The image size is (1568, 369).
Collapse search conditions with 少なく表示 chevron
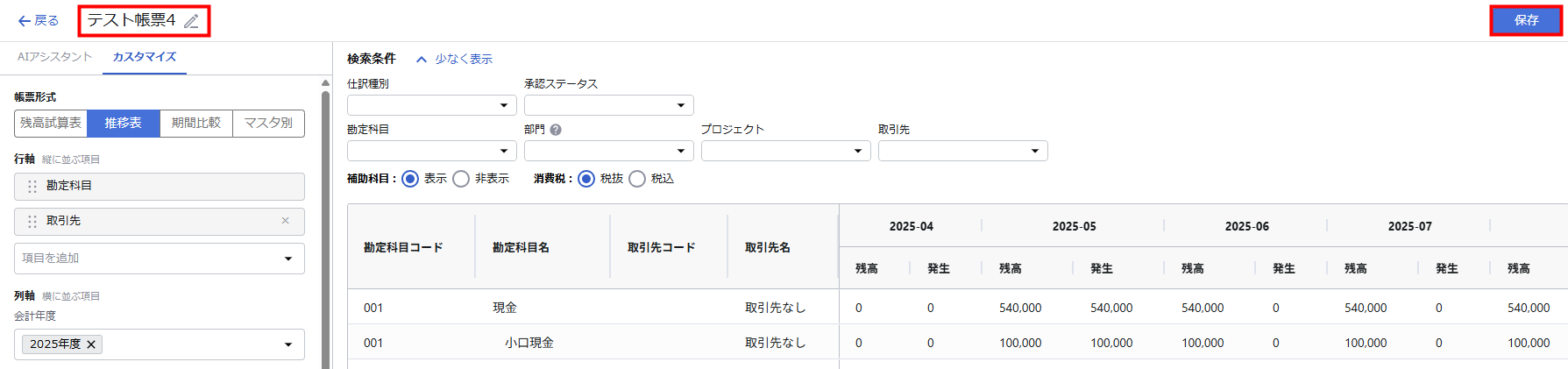point(422,60)
